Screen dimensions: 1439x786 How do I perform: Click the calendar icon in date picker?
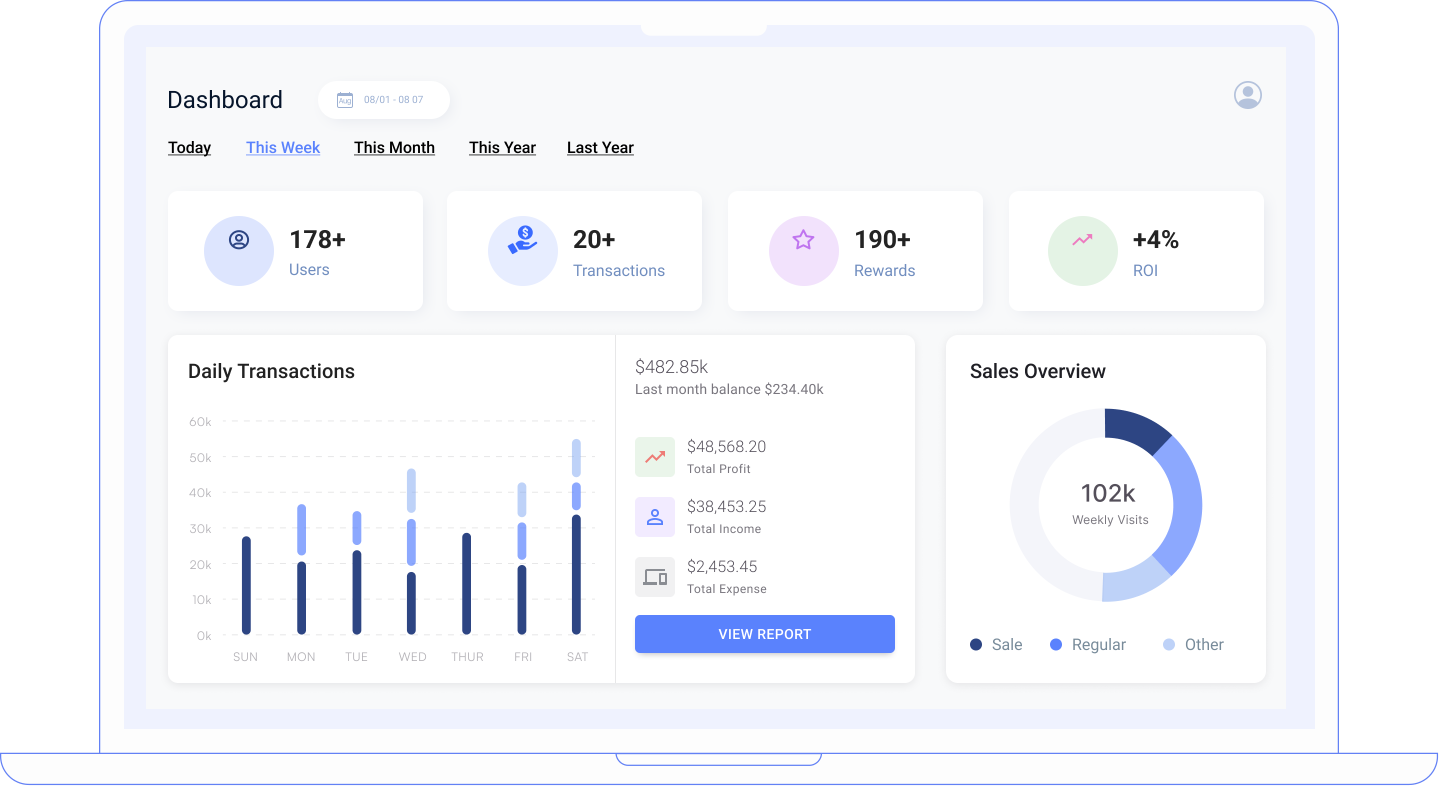[x=345, y=100]
